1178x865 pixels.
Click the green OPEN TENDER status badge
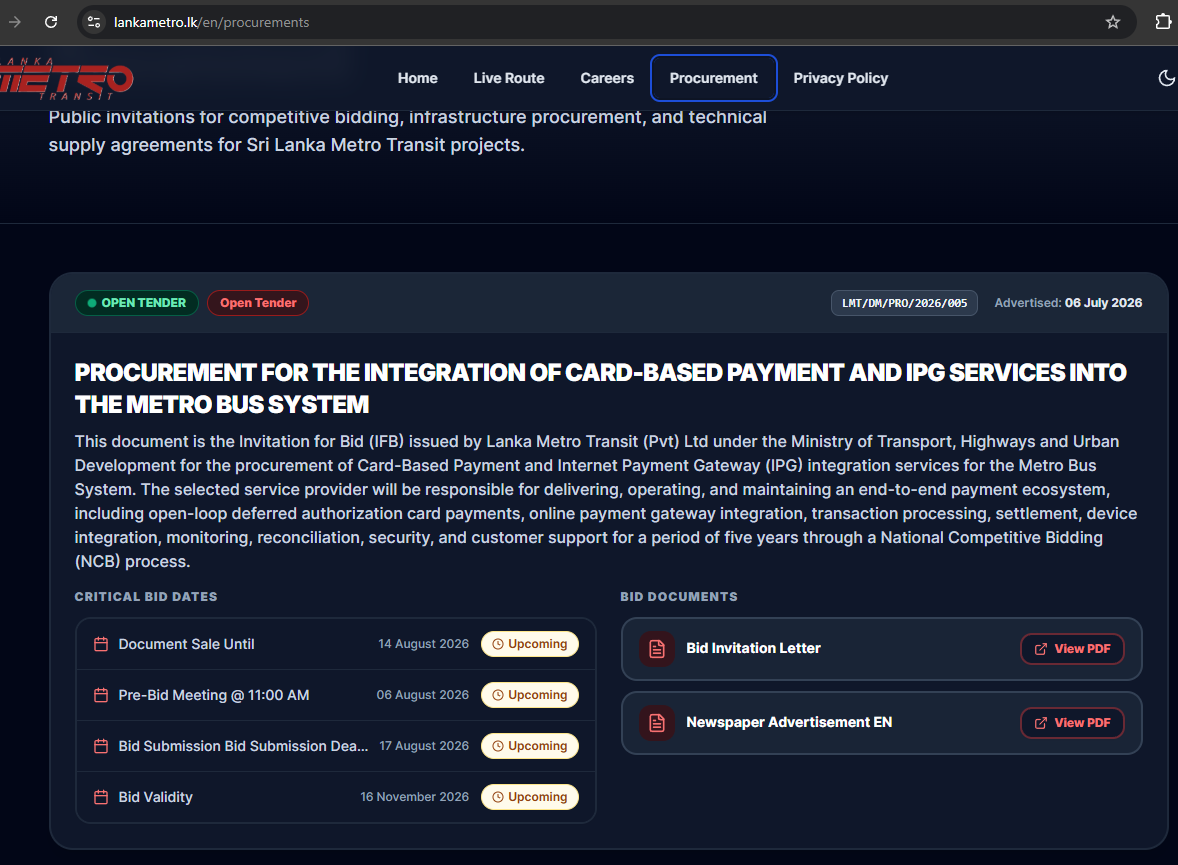[x=137, y=303]
